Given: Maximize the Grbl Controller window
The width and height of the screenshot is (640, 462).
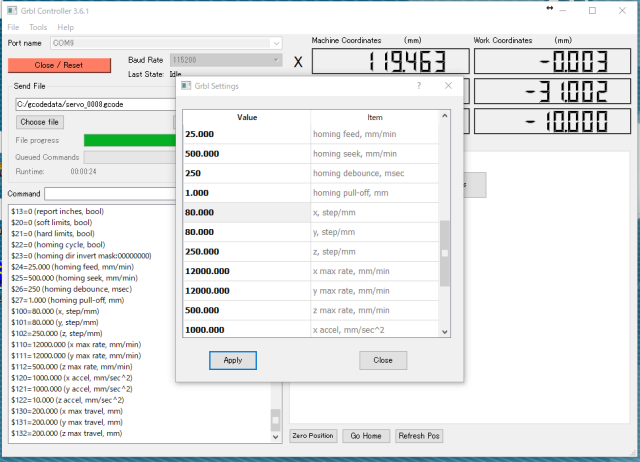Looking at the screenshot, I should point(592,11).
